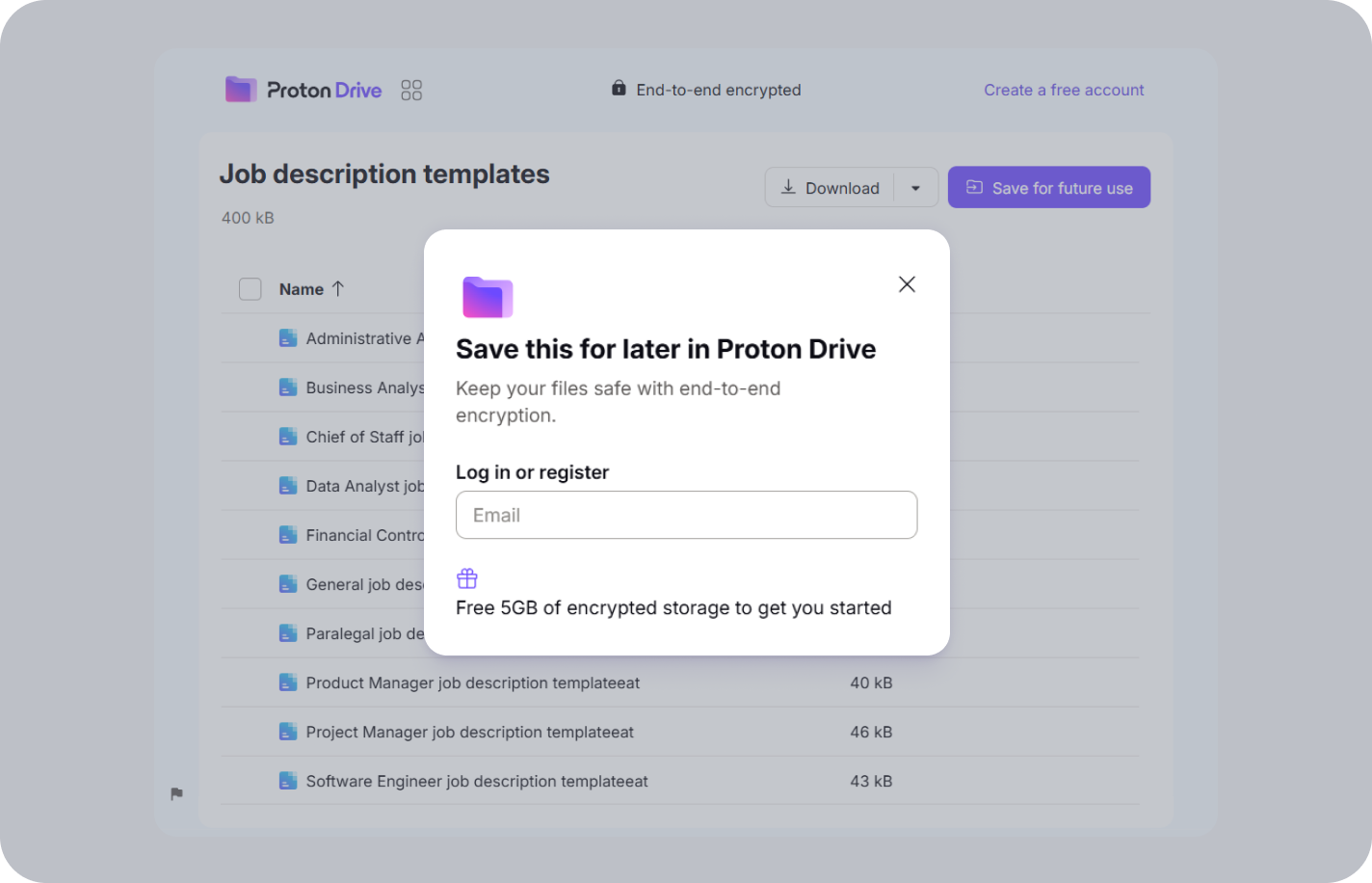The height and width of the screenshot is (883, 1372).
Task: Click the Product Manager template file icon
Action: pos(288,682)
